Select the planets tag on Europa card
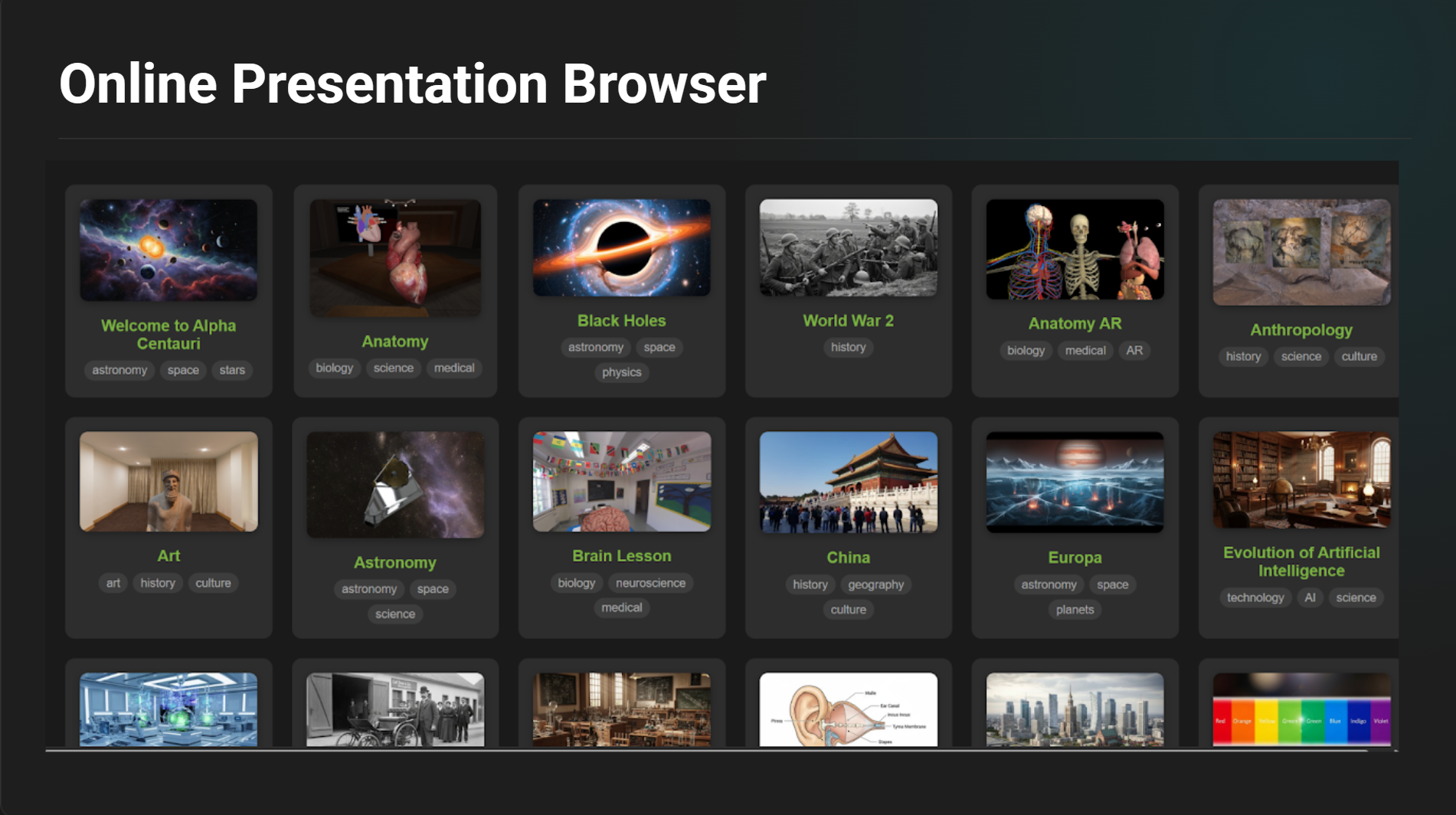Viewport: 1456px width, 815px height. [1075, 610]
